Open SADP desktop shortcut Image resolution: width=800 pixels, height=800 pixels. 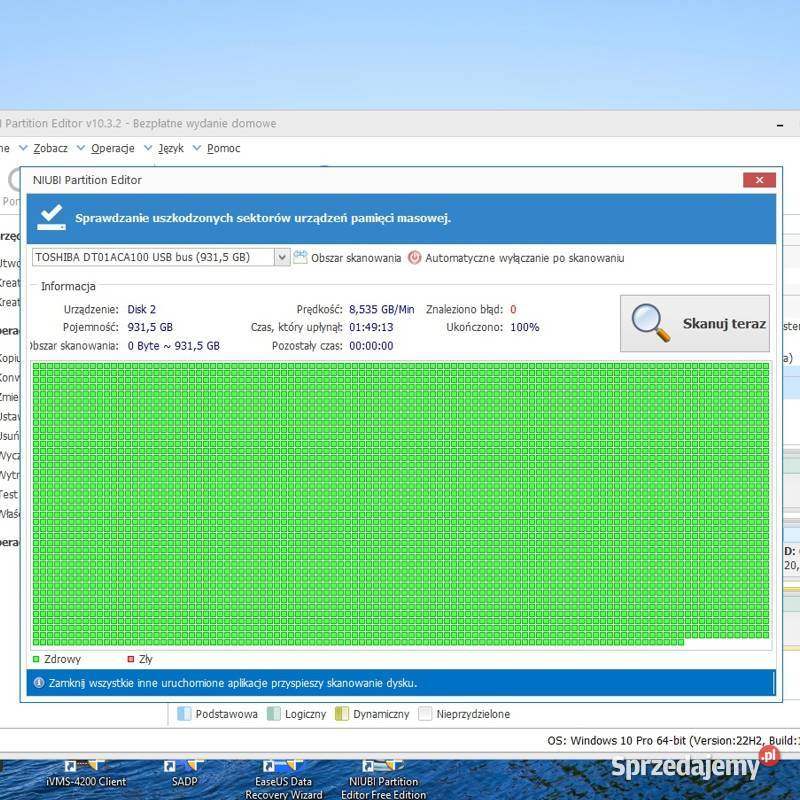point(184,774)
